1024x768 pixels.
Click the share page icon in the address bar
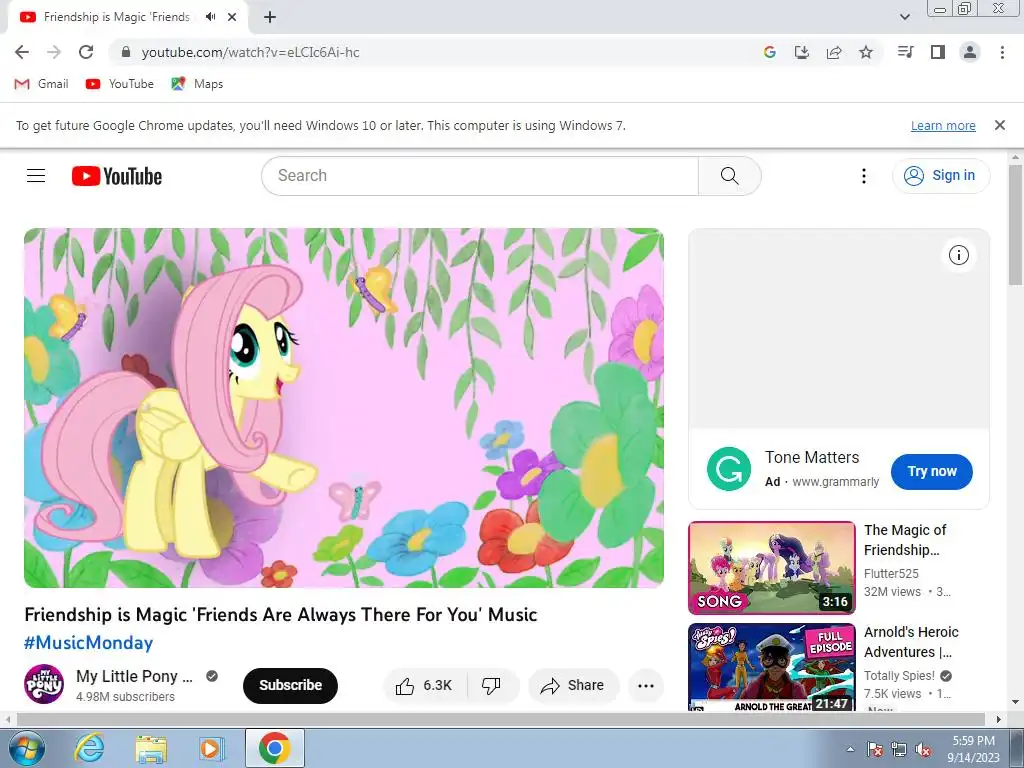click(834, 52)
